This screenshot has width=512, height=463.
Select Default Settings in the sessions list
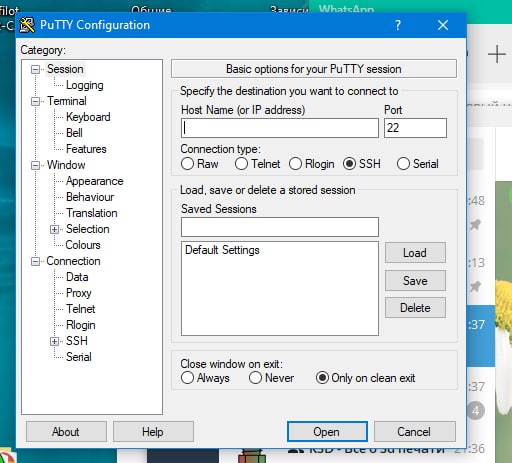click(222, 250)
